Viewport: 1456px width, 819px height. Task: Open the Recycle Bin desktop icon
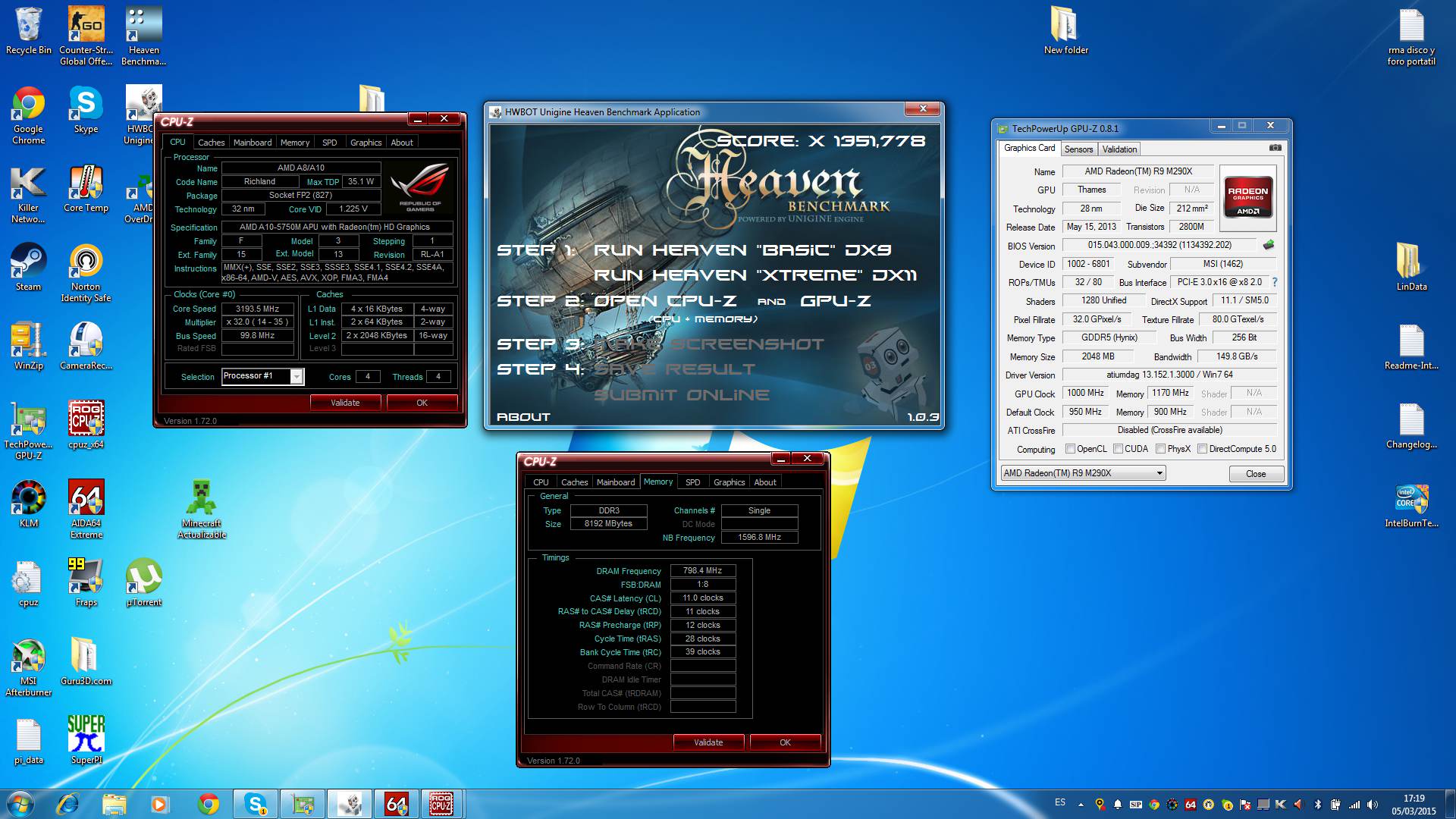(x=29, y=30)
